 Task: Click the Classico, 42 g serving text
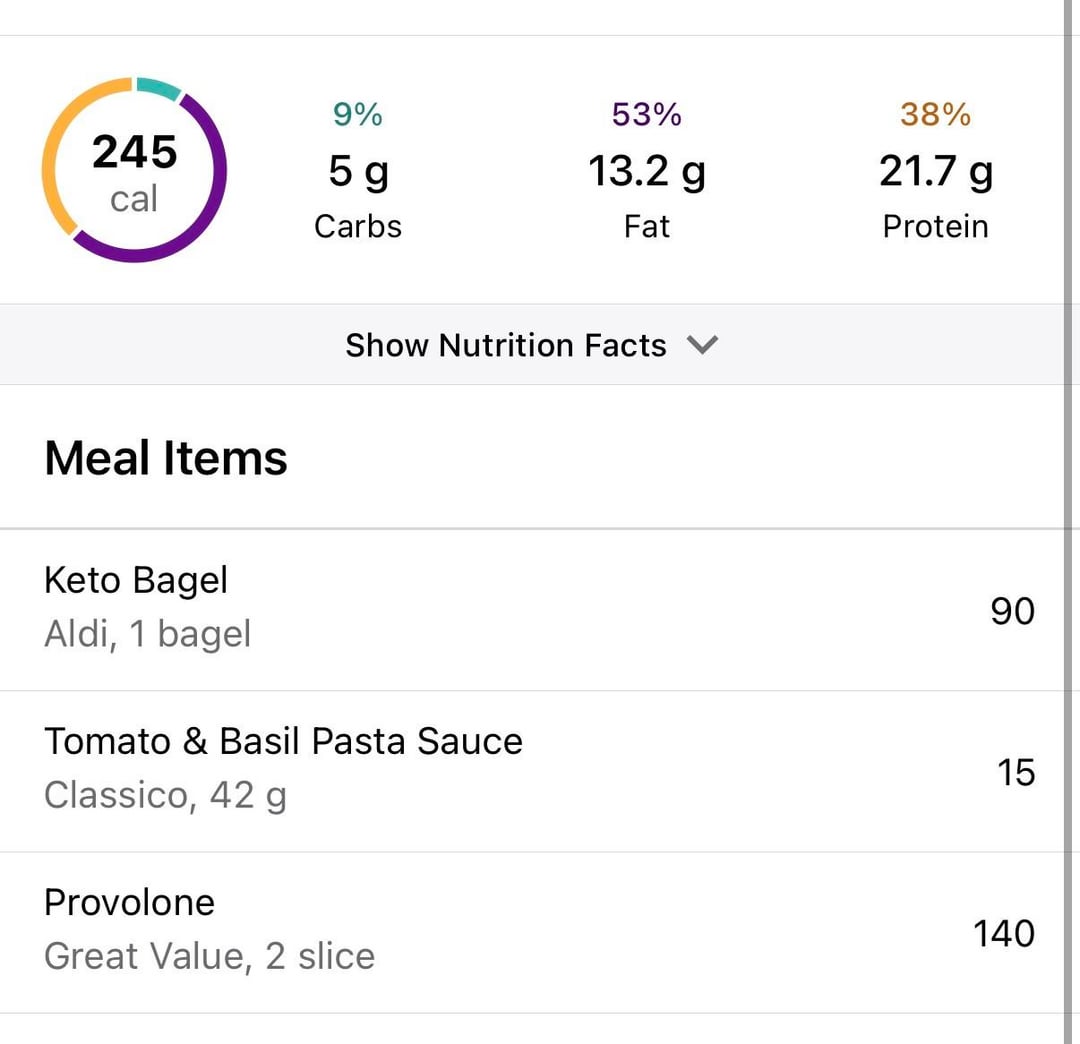click(165, 796)
